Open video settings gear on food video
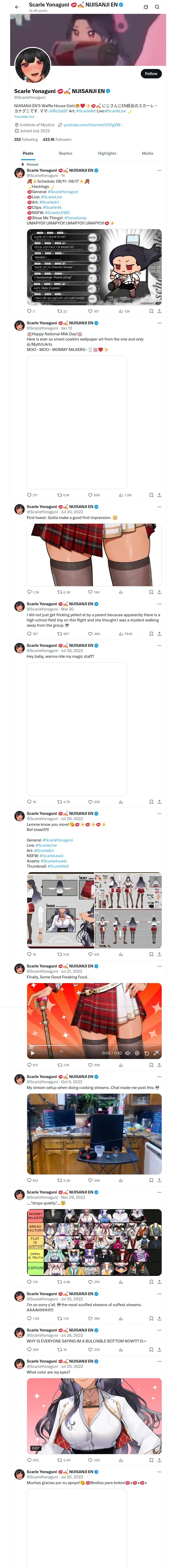Screen dimensions: 176x1568 137,1052
